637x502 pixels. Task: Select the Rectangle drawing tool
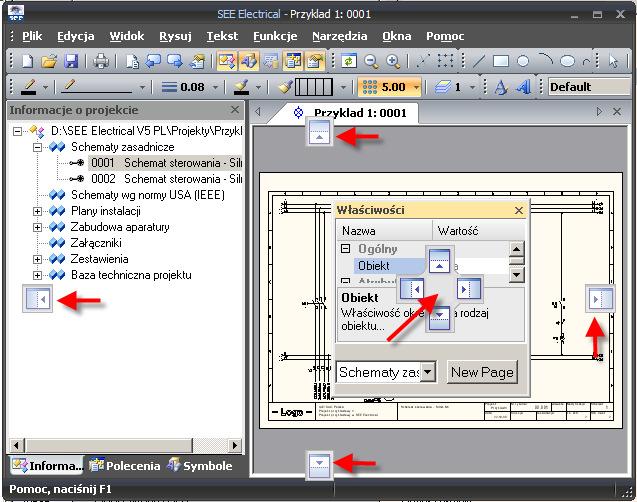tap(500, 61)
